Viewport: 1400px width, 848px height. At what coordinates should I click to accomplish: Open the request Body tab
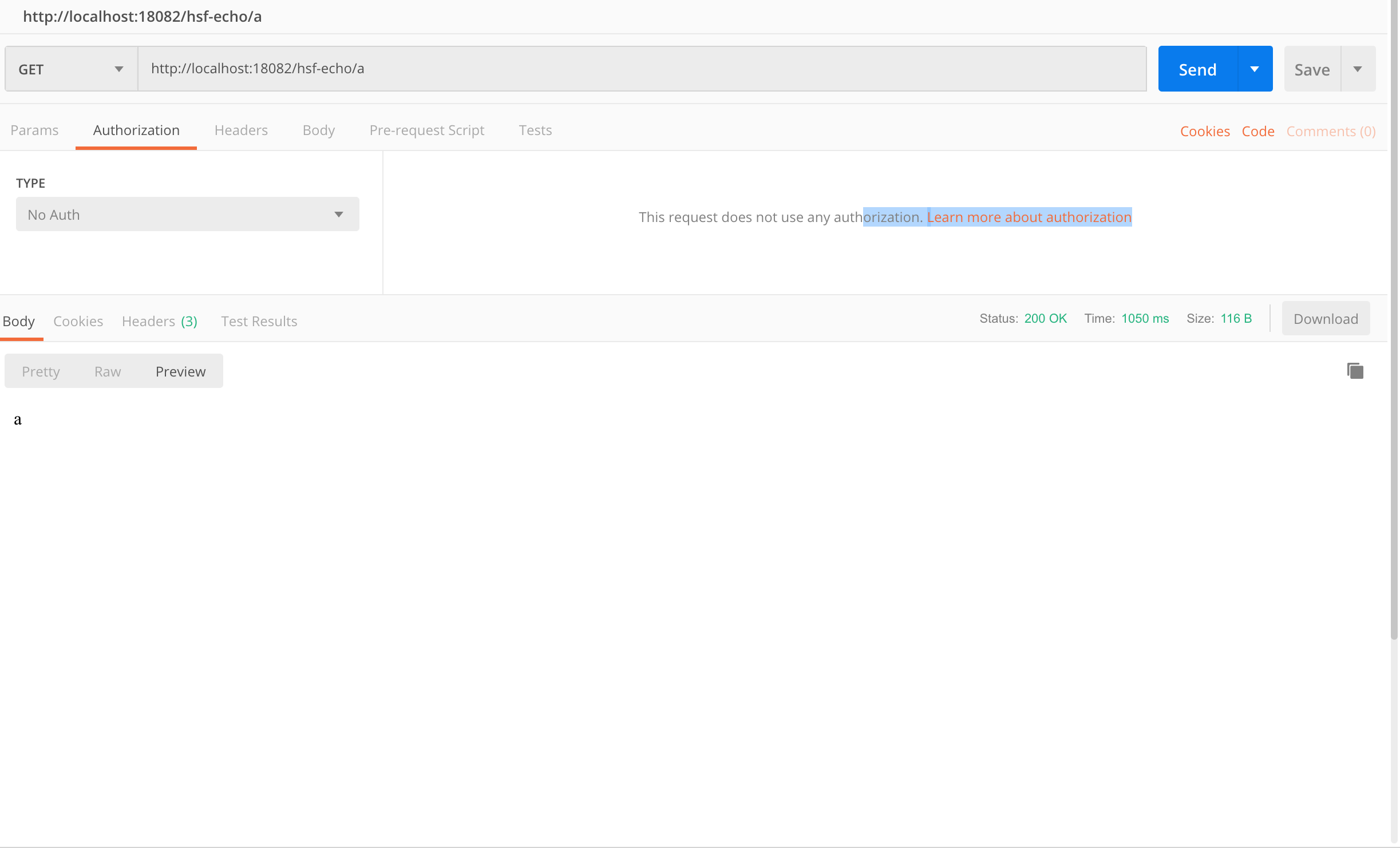click(x=318, y=130)
